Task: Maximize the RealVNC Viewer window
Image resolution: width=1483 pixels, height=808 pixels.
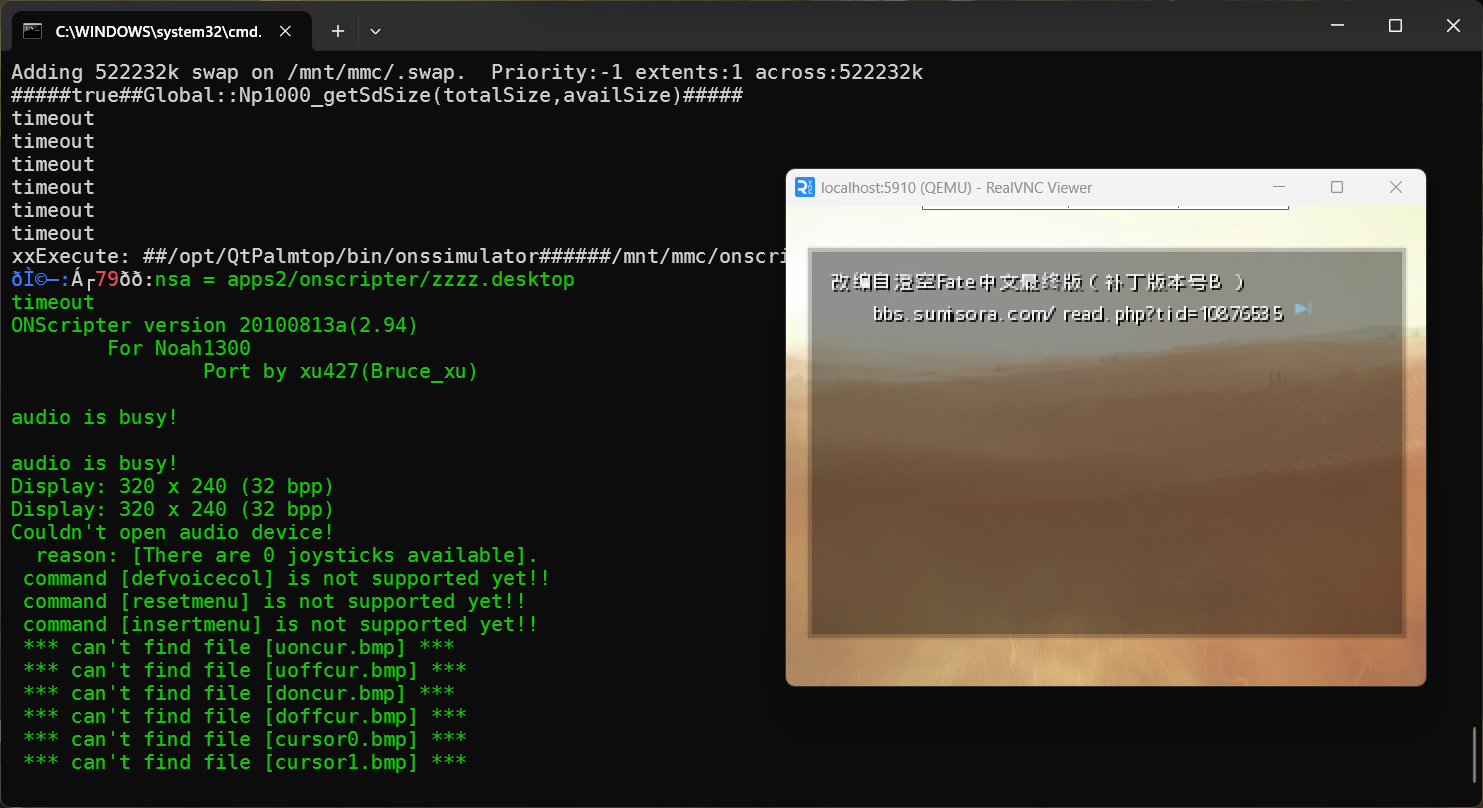Action: tap(1337, 187)
